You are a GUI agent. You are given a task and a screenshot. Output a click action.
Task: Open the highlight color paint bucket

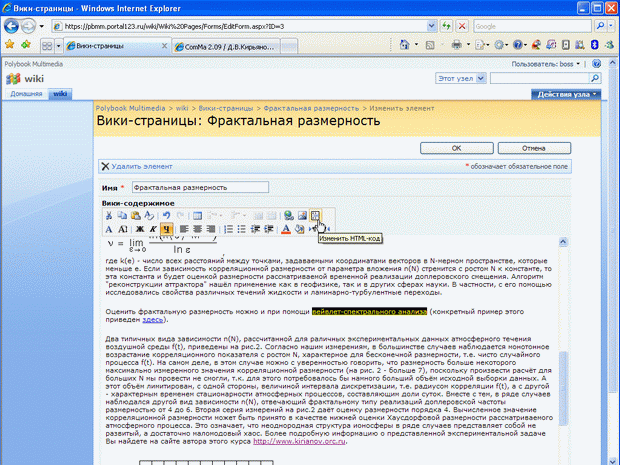tap(299, 229)
